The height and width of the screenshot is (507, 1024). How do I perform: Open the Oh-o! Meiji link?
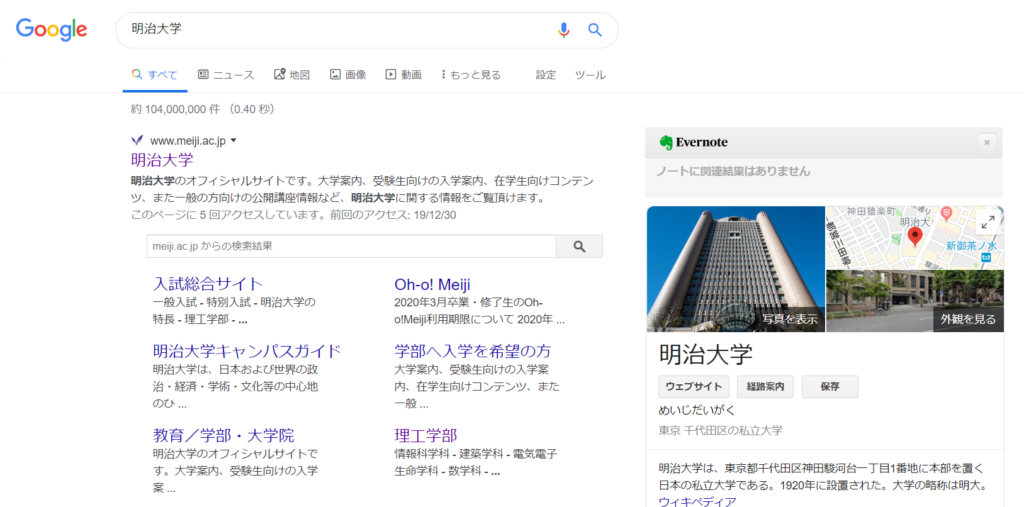[432, 284]
